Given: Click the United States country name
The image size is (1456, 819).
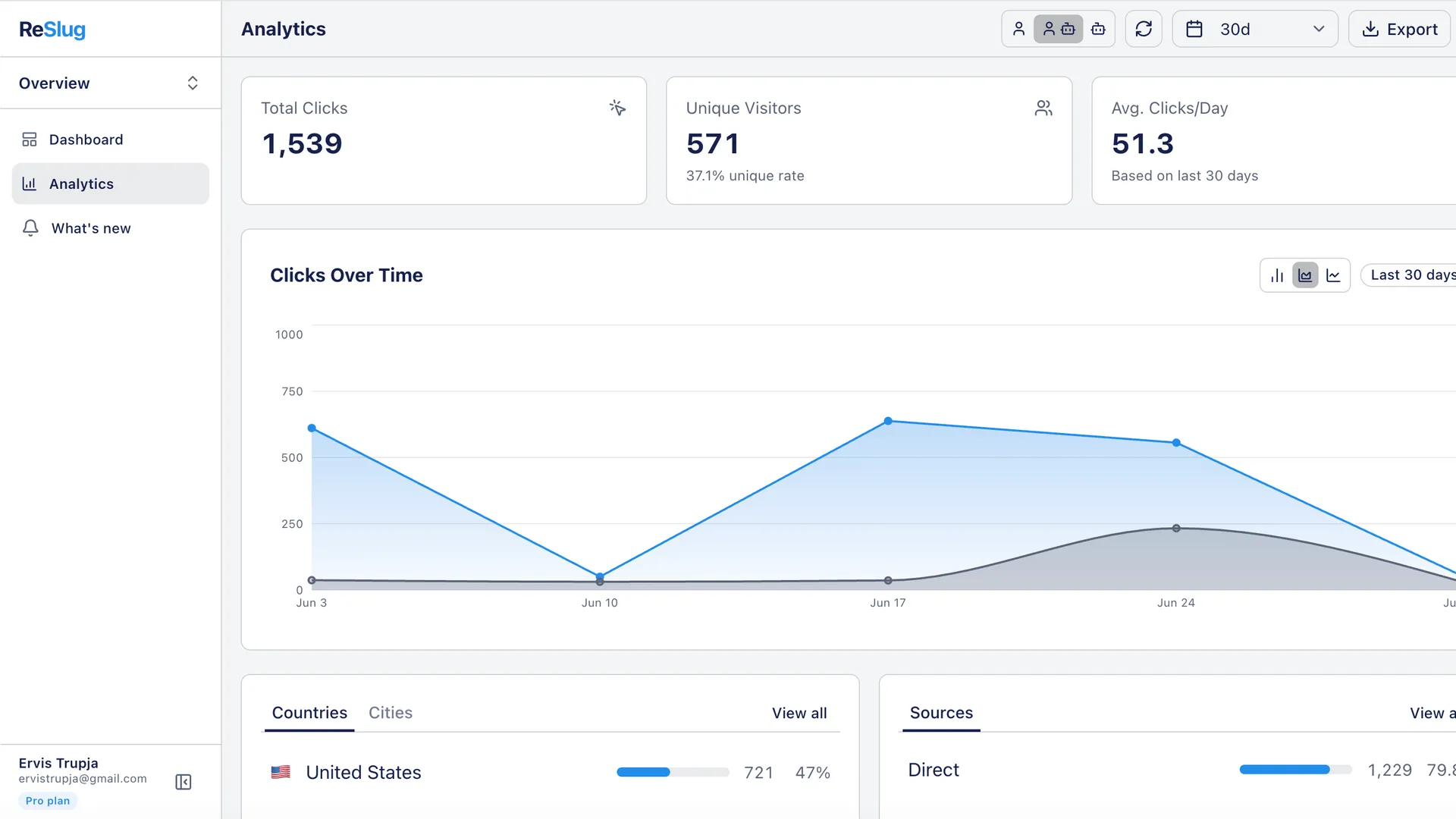Looking at the screenshot, I should (x=363, y=772).
